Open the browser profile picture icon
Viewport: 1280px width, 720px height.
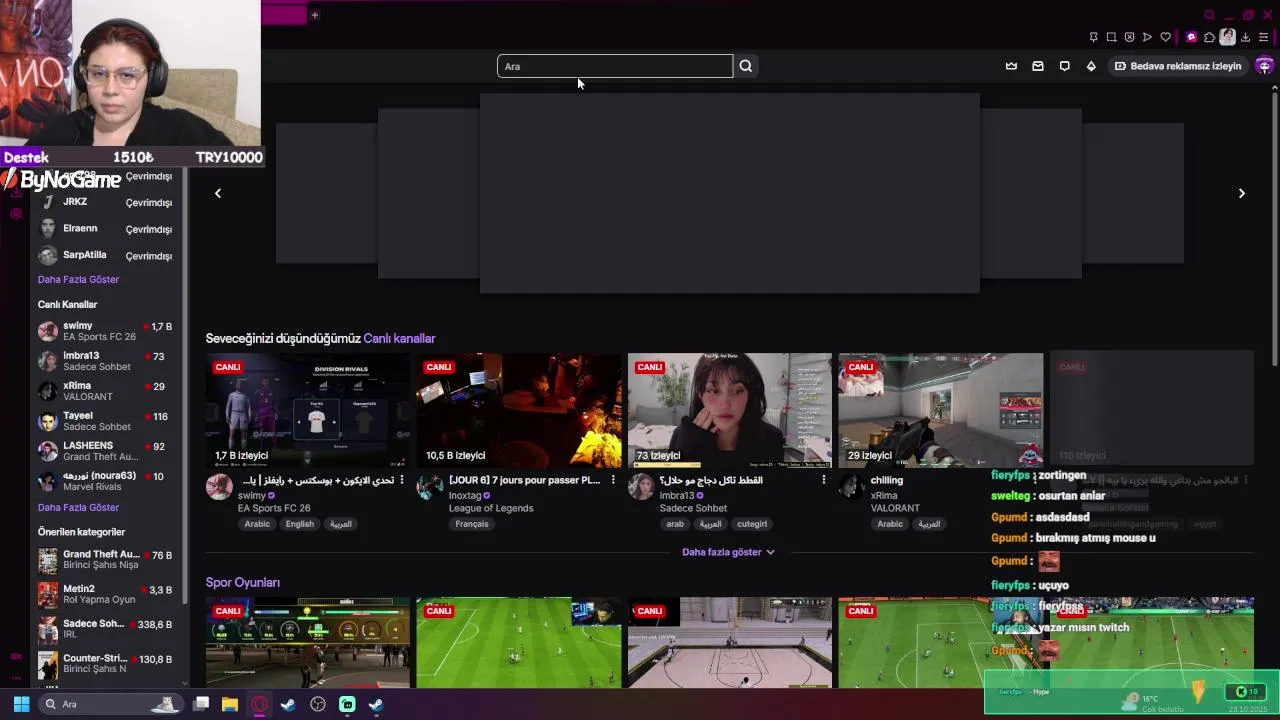tap(1227, 37)
